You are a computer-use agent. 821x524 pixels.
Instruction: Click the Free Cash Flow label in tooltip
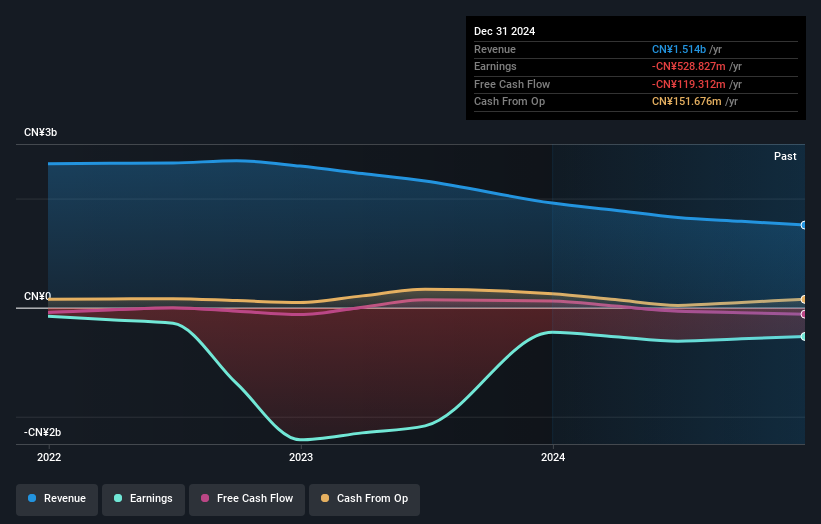[512, 84]
